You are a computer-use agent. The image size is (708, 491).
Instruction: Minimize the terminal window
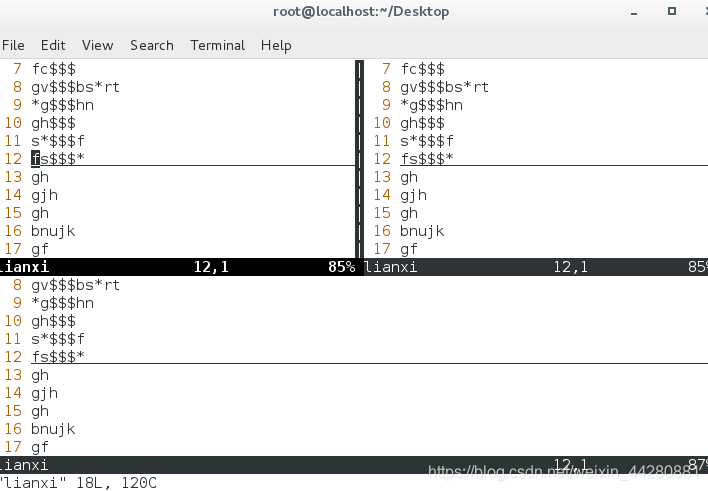634,13
